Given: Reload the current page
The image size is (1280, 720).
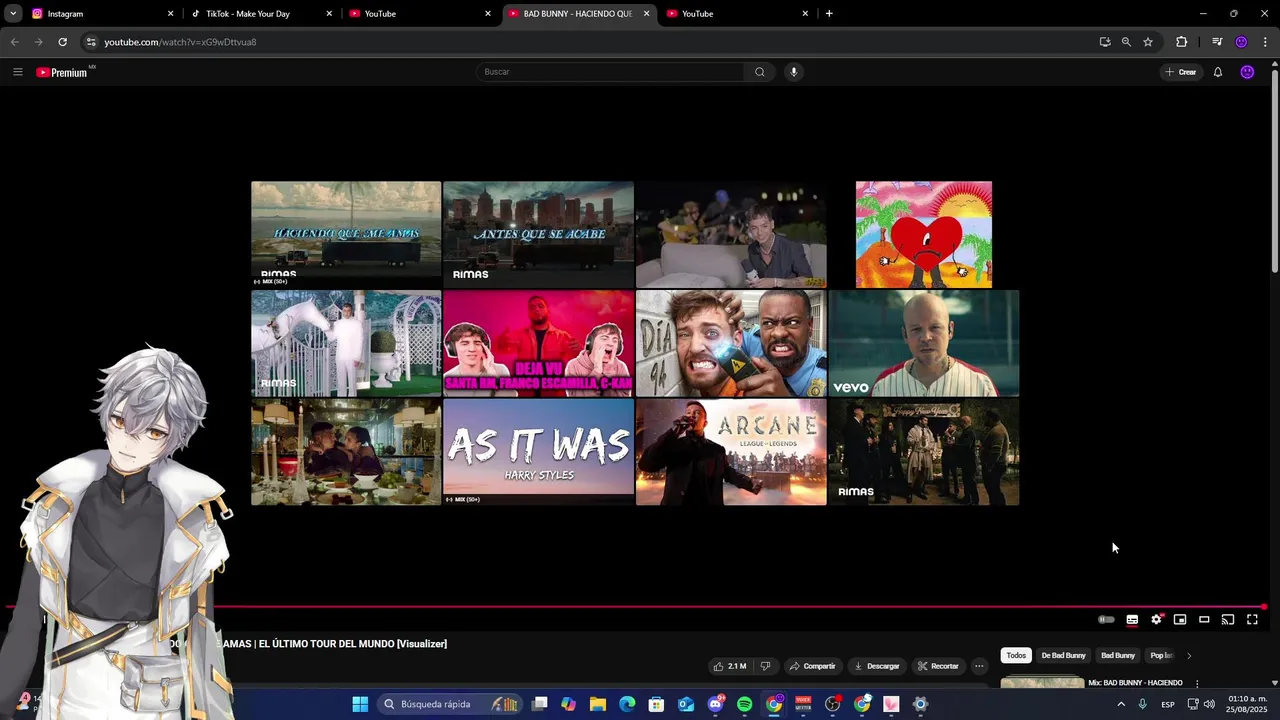Looking at the screenshot, I should 62,42.
